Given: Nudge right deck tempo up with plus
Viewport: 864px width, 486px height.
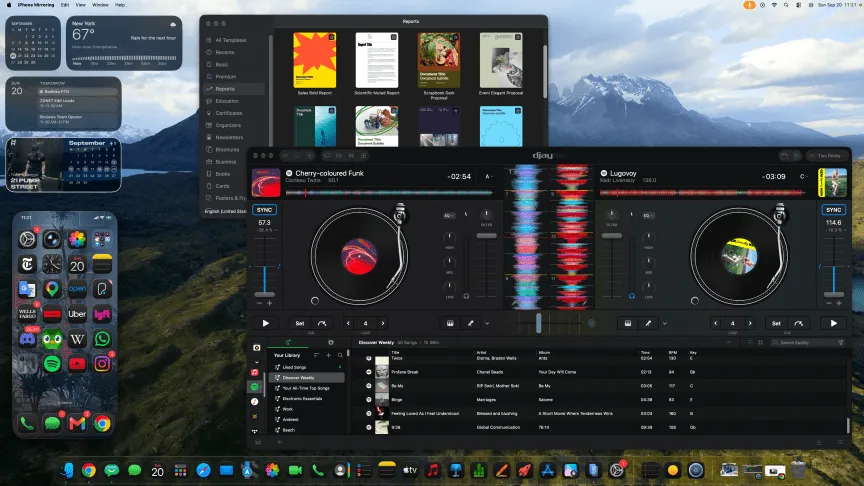Looking at the screenshot, I should coord(839,303).
